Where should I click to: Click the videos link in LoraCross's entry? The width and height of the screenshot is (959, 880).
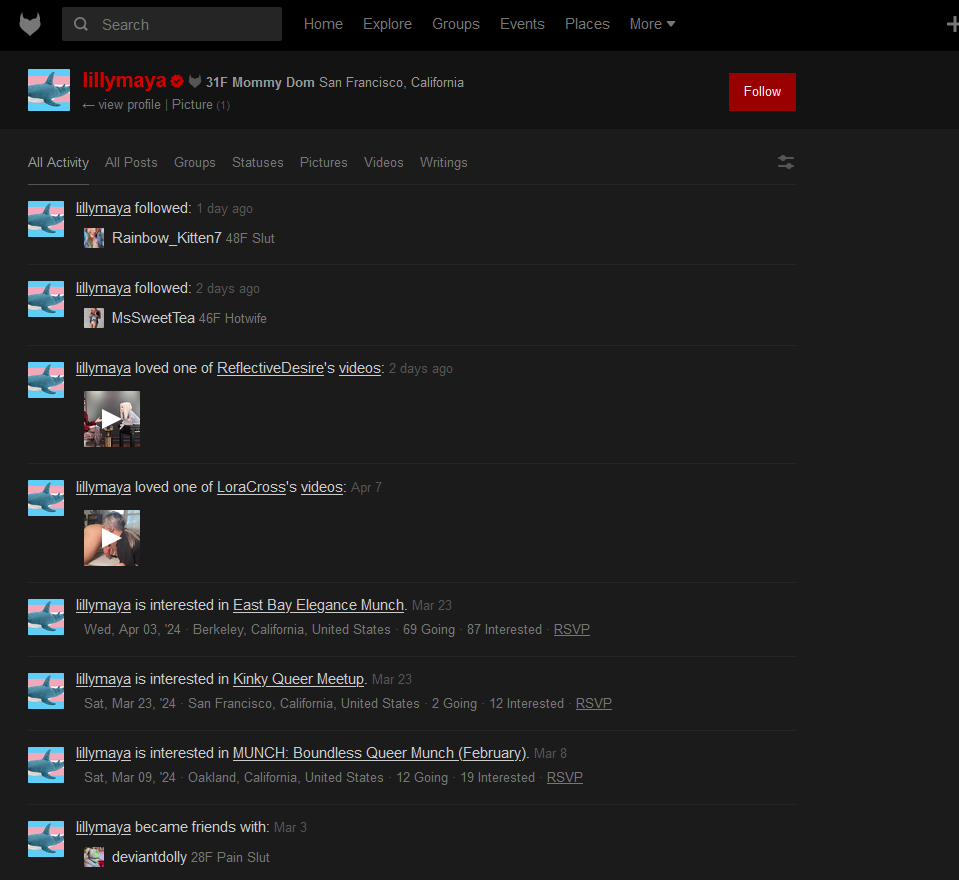(x=322, y=487)
